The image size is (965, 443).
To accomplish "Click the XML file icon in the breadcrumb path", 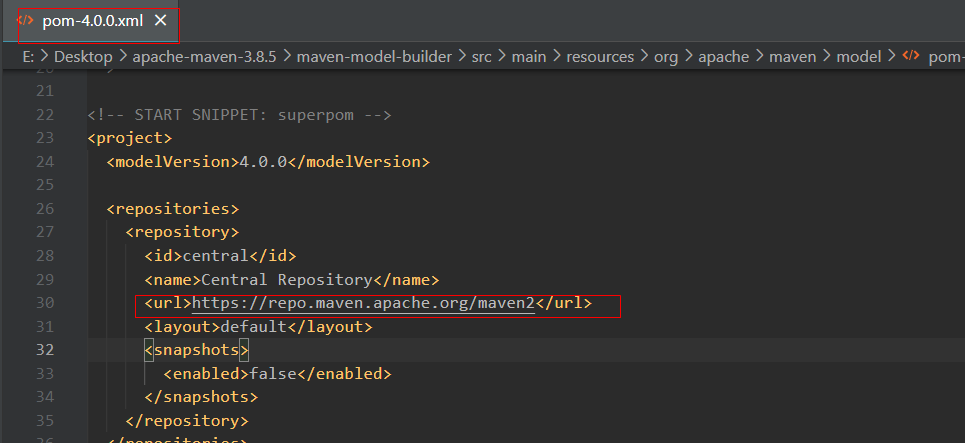I will point(910,57).
